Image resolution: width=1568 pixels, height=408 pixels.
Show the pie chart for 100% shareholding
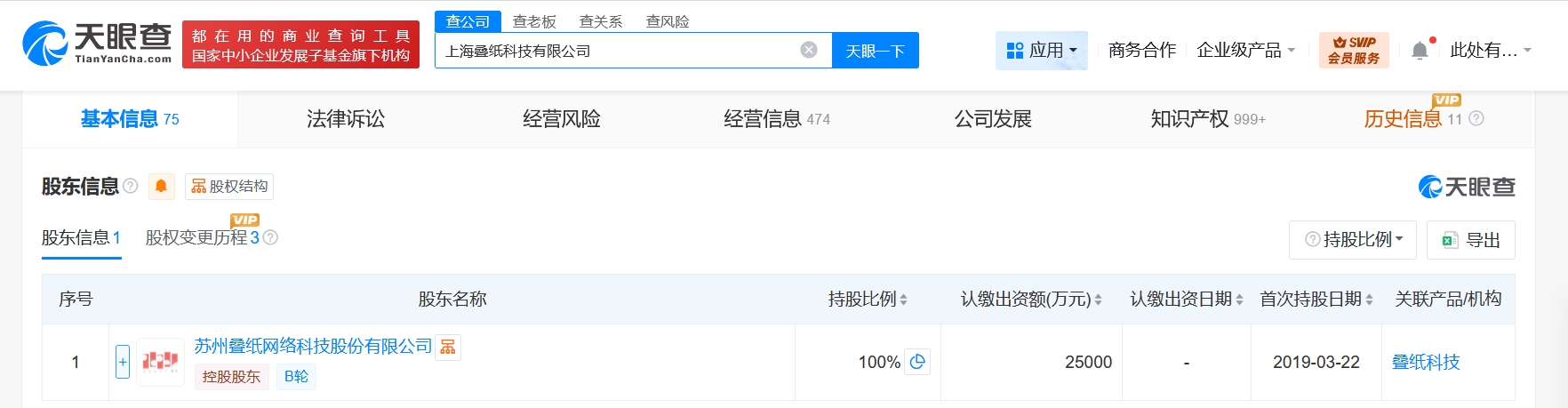(x=917, y=362)
